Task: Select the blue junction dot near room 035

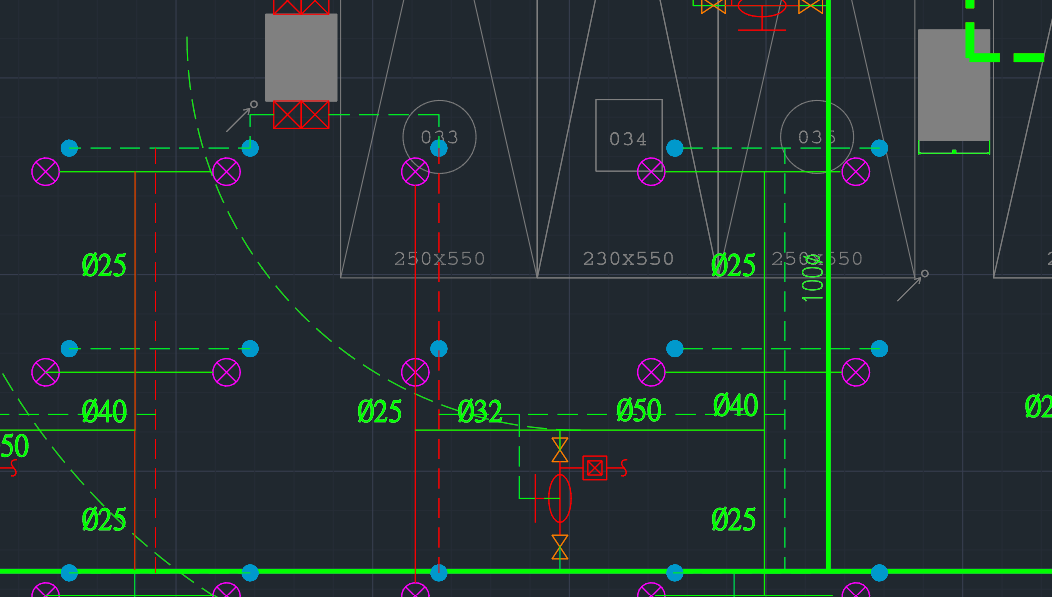Action: [x=879, y=148]
